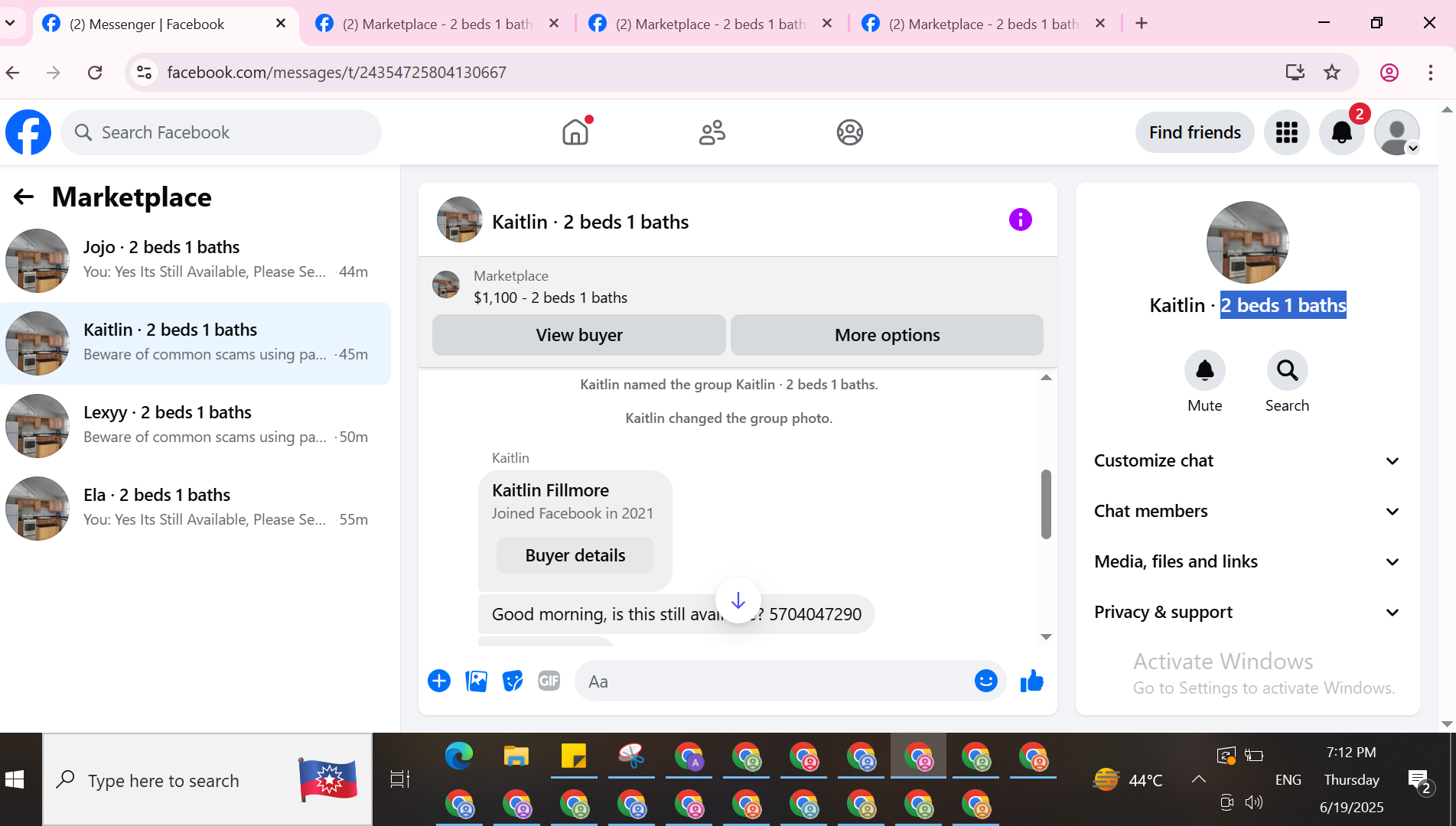Open the Marketplace listing $1,100 - 2 beds 1 baths
The height and width of the screenshot is (826, 1456).
click(x=550, y=298)
